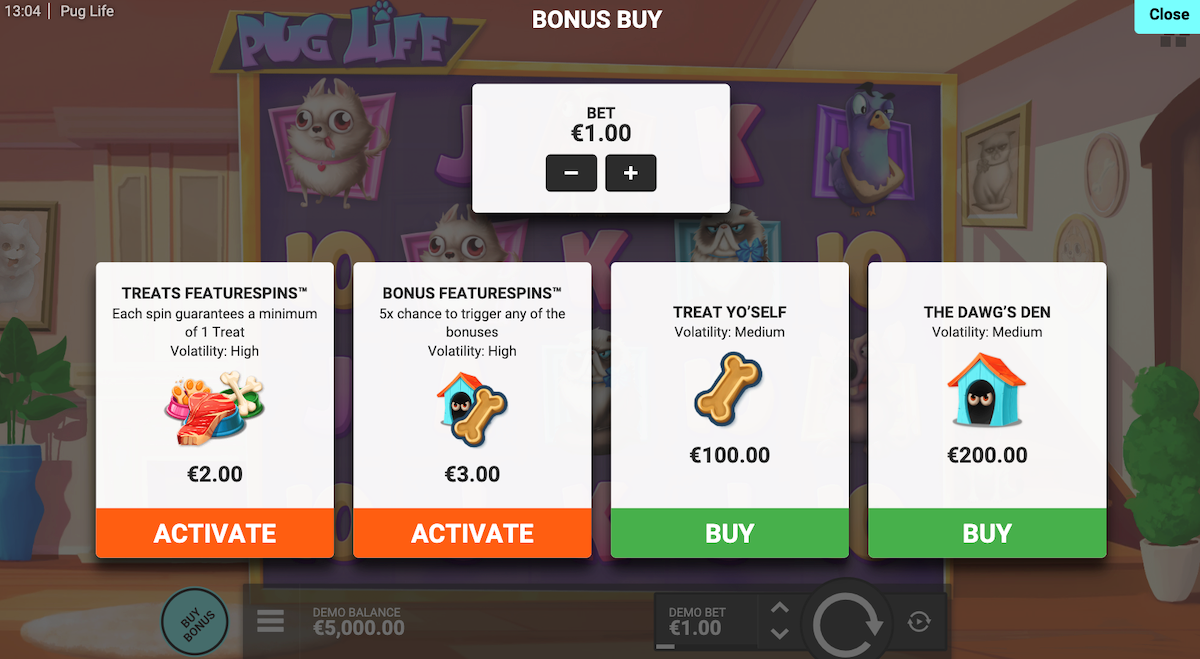Click the doghouse with bone icon
1200x659 pixels.
(x=472, y=408)
